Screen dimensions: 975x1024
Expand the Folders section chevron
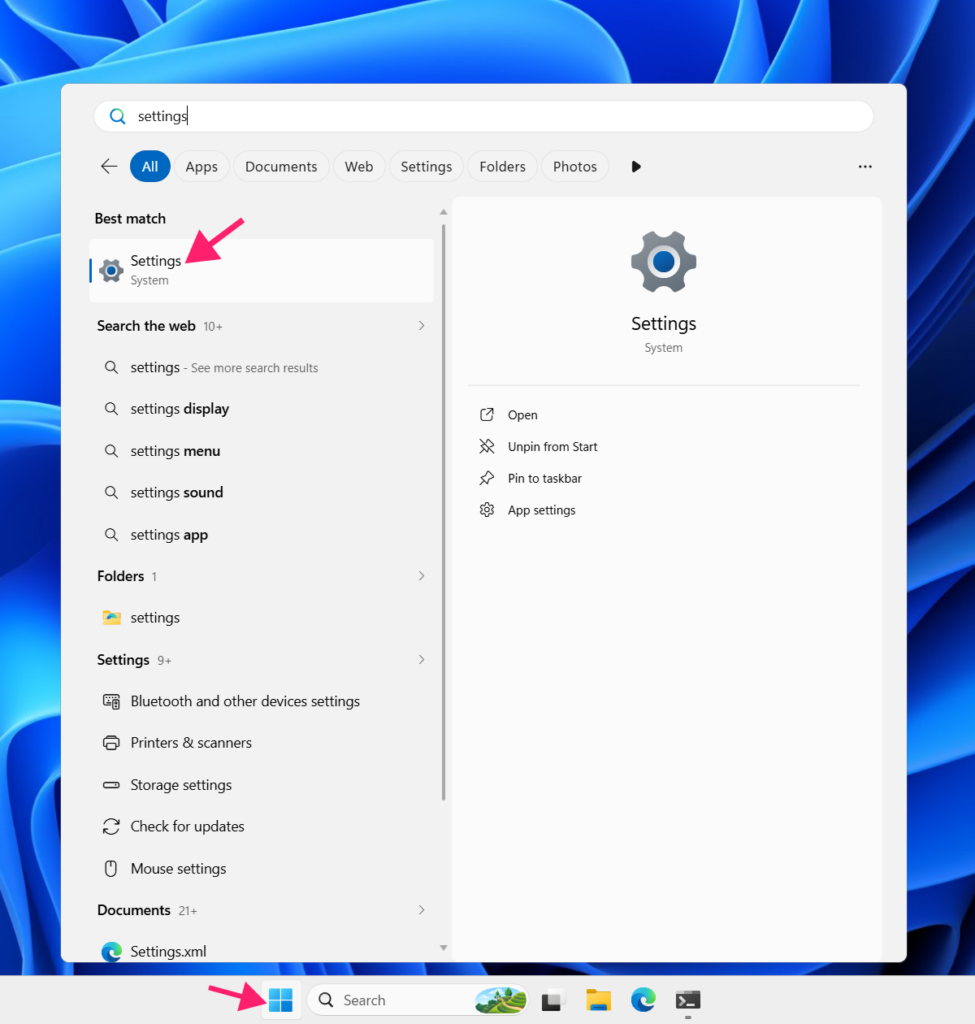(421, 576)
